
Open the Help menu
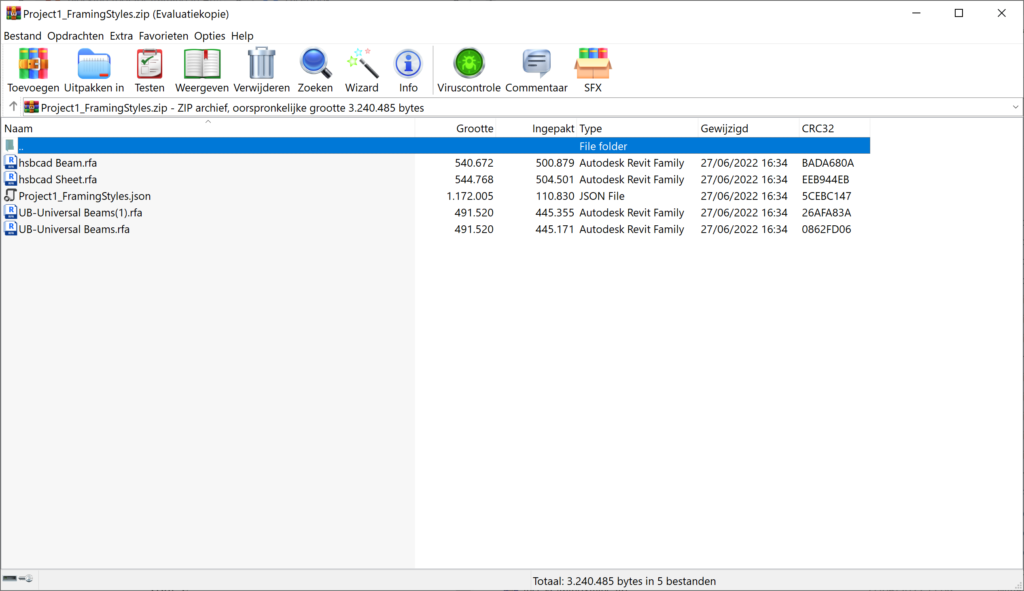tap(242, 36)
